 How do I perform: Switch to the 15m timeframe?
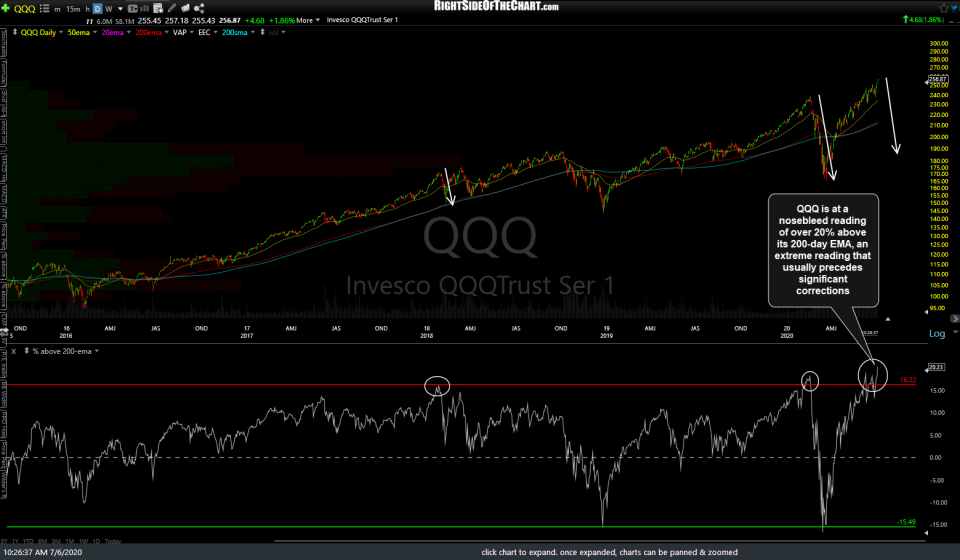[73, 9]
